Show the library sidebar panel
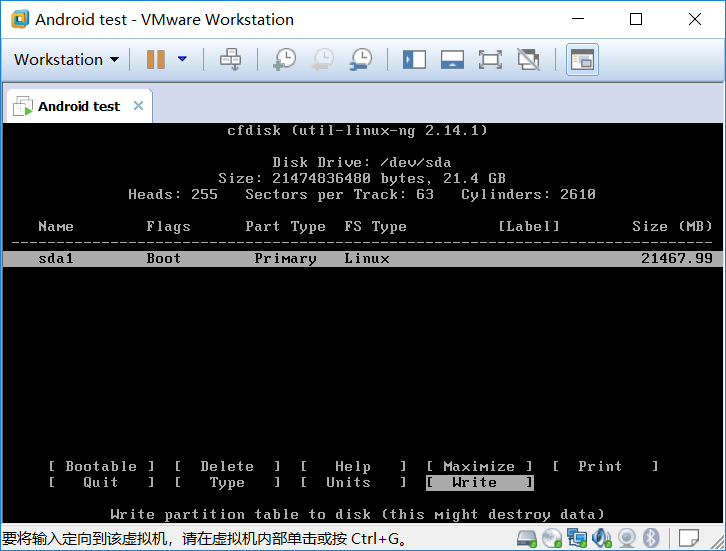 tap(414, 60)
